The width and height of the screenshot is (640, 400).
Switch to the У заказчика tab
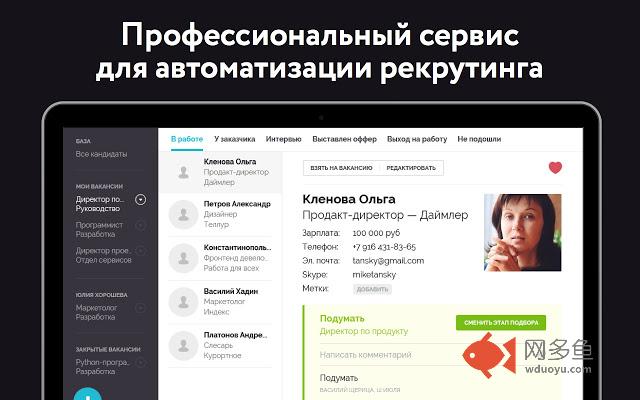(x=234, y=139)
